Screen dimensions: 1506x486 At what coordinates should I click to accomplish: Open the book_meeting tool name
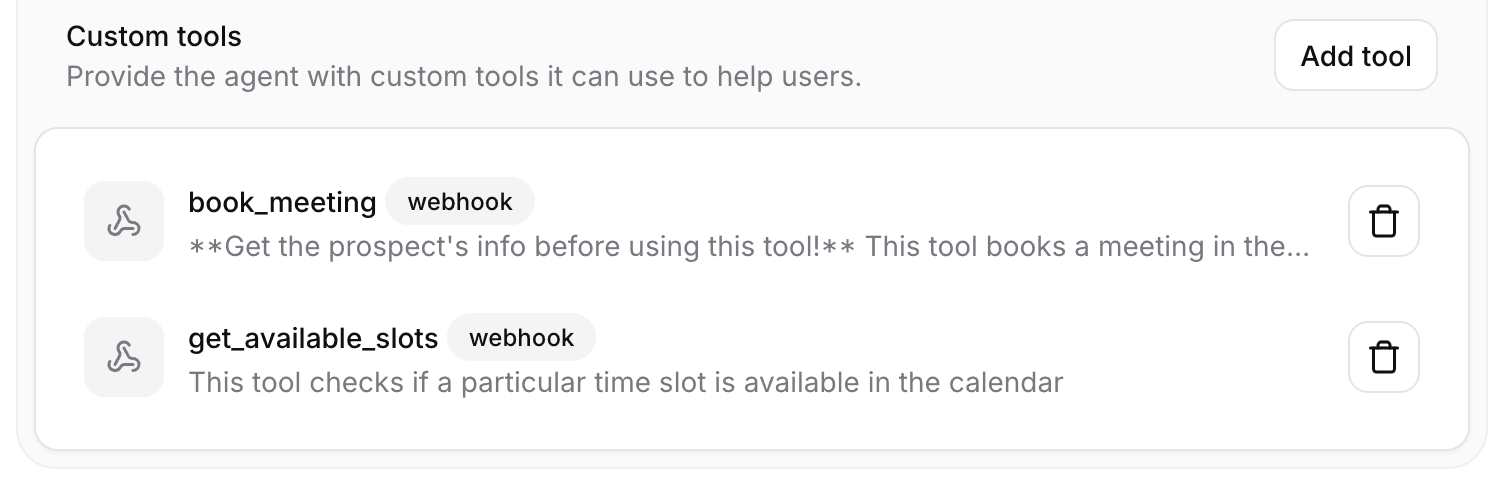(x=282, y=202)
